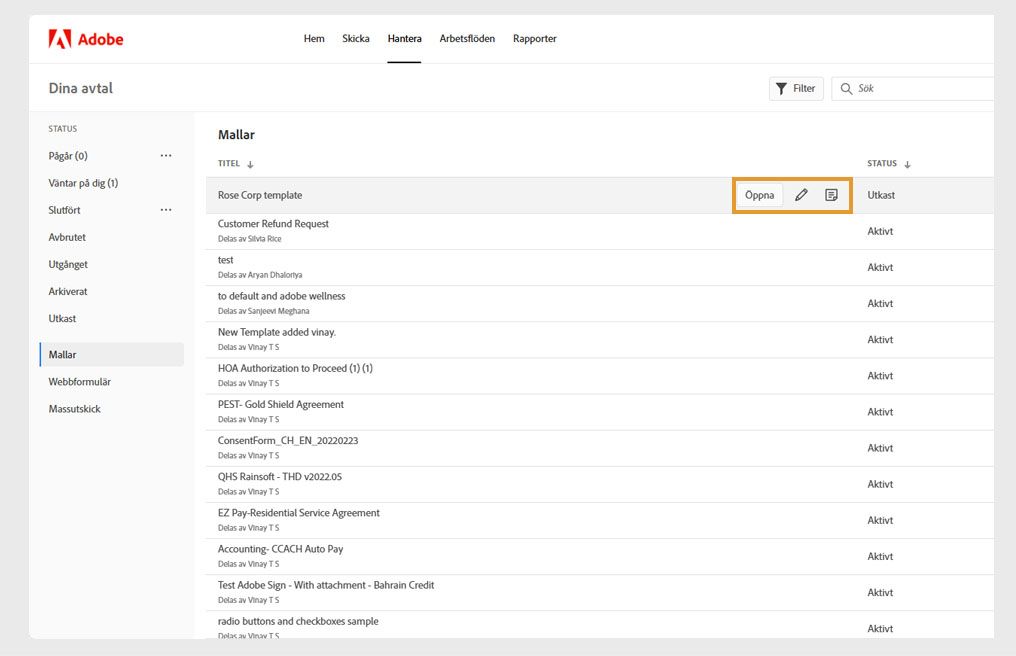Select Massutskick in the sidebar
1016x656 pixels.
(75, 409)
